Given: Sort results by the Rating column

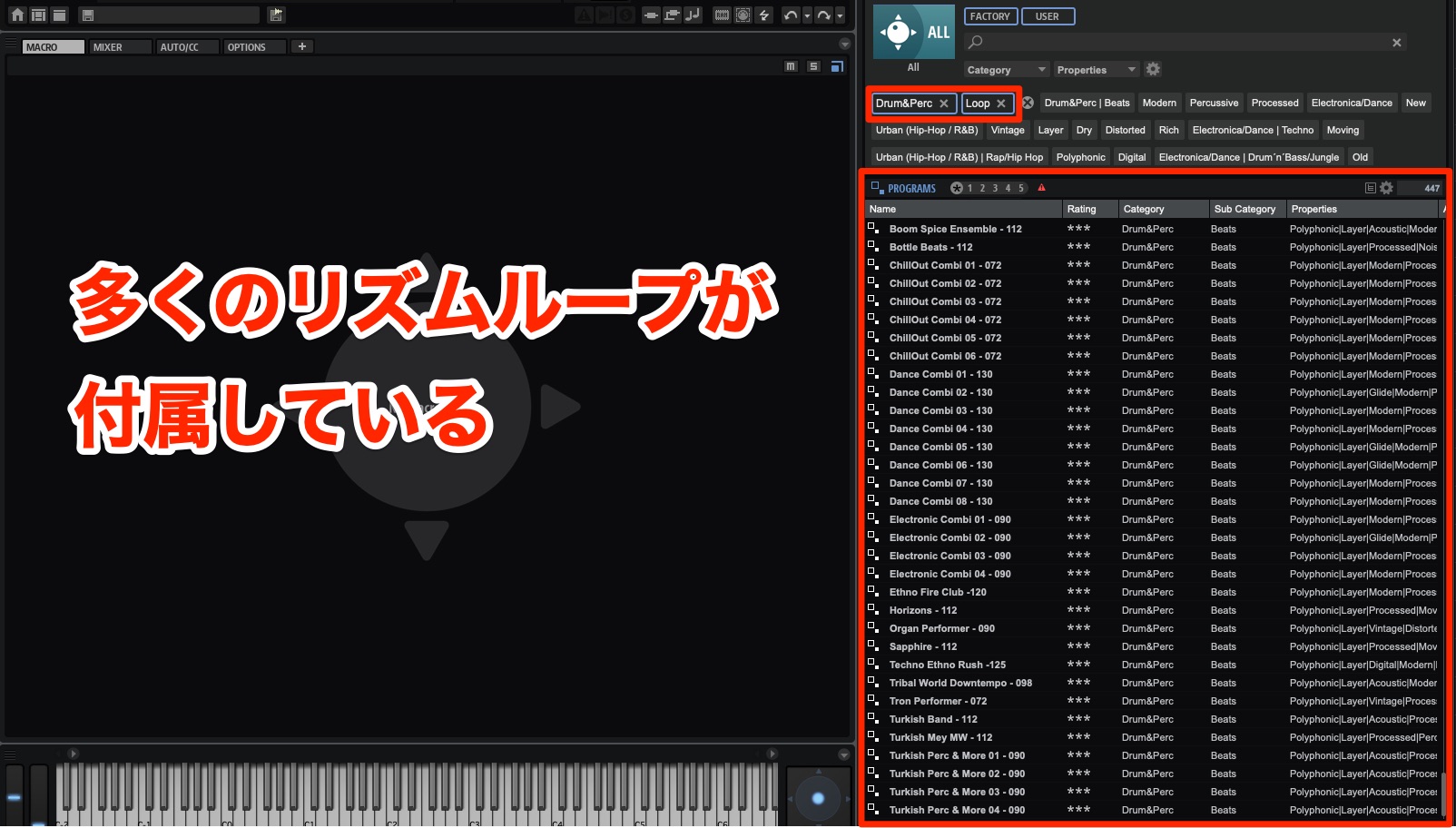Looking at the screenshot, I should [x=1090, y=209].
